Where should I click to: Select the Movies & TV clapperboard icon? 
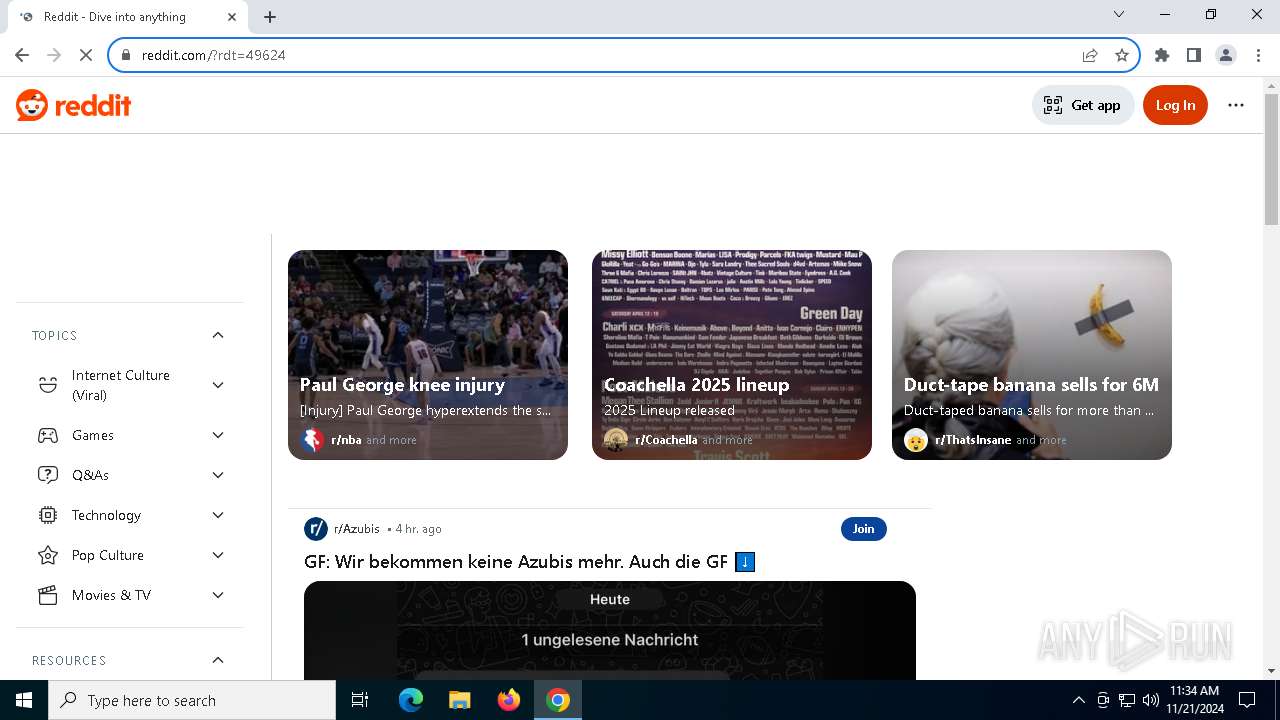pyautogui.click(x=48, y=595)
